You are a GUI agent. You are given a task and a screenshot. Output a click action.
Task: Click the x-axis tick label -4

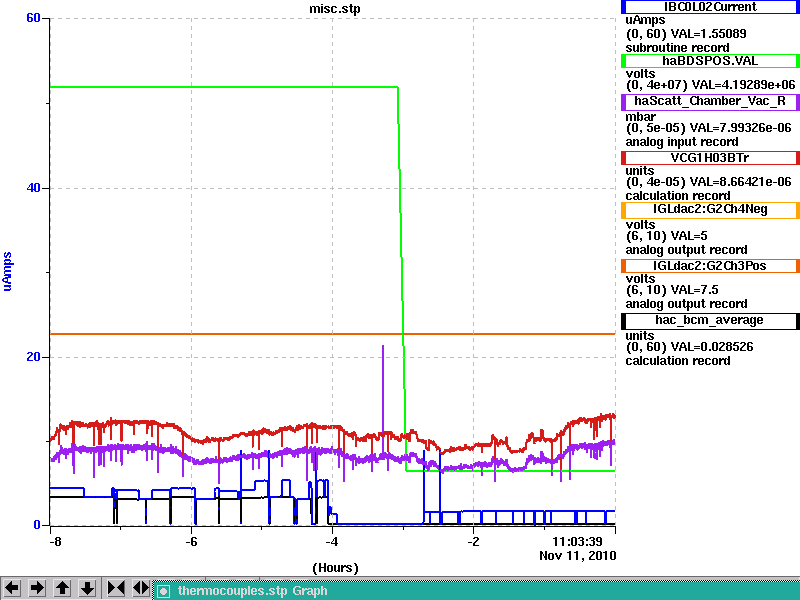(332, 541)
